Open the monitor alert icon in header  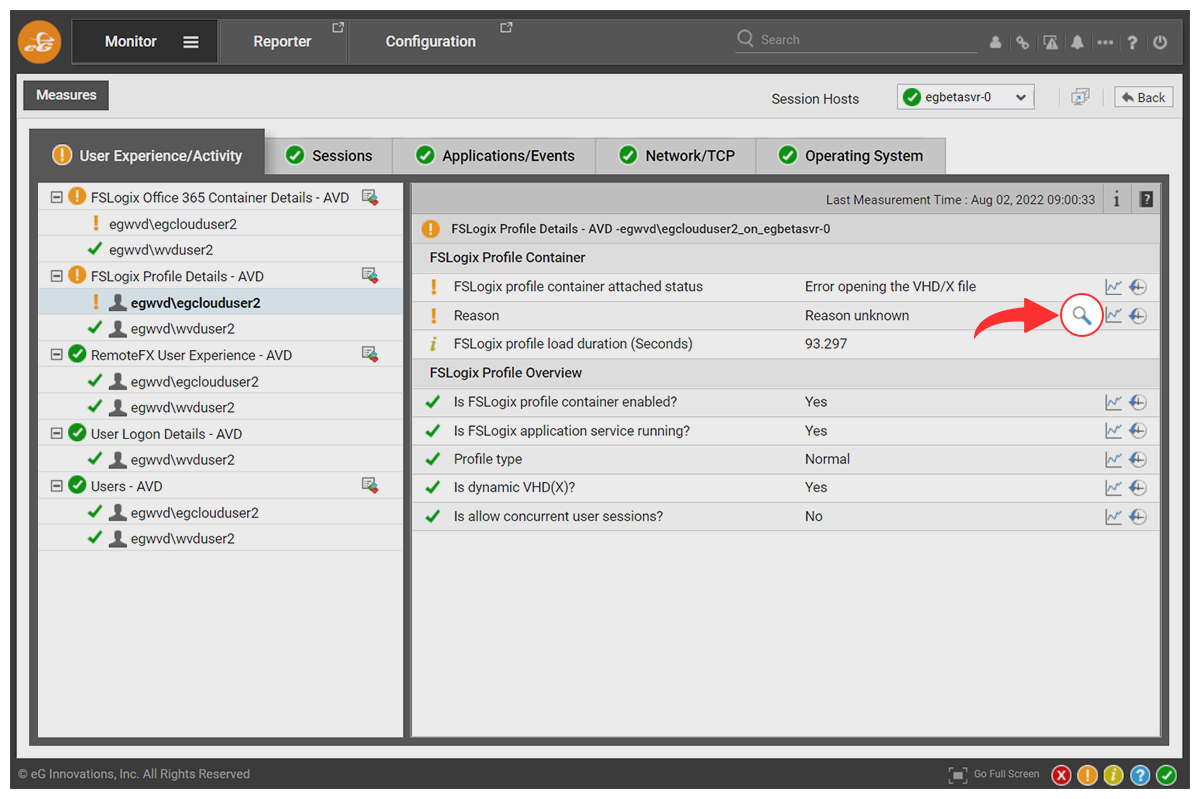click(1051, 42)
